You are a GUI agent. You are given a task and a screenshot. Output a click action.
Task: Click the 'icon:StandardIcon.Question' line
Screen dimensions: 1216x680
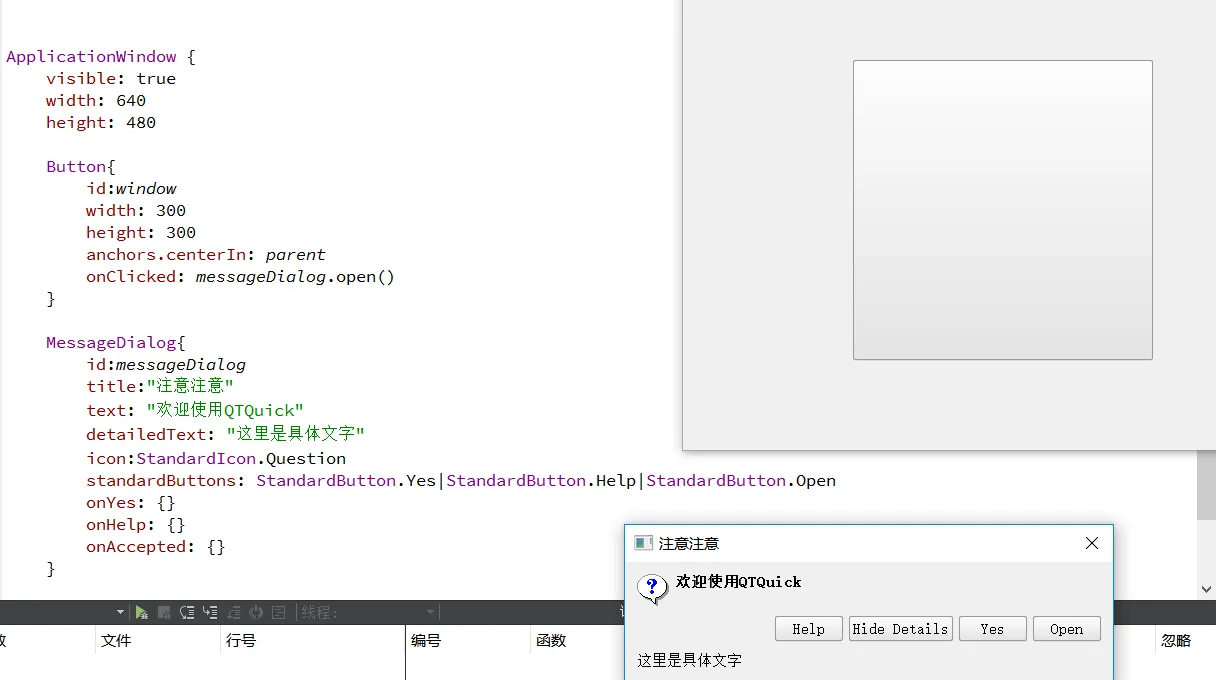tap(216, 459)
